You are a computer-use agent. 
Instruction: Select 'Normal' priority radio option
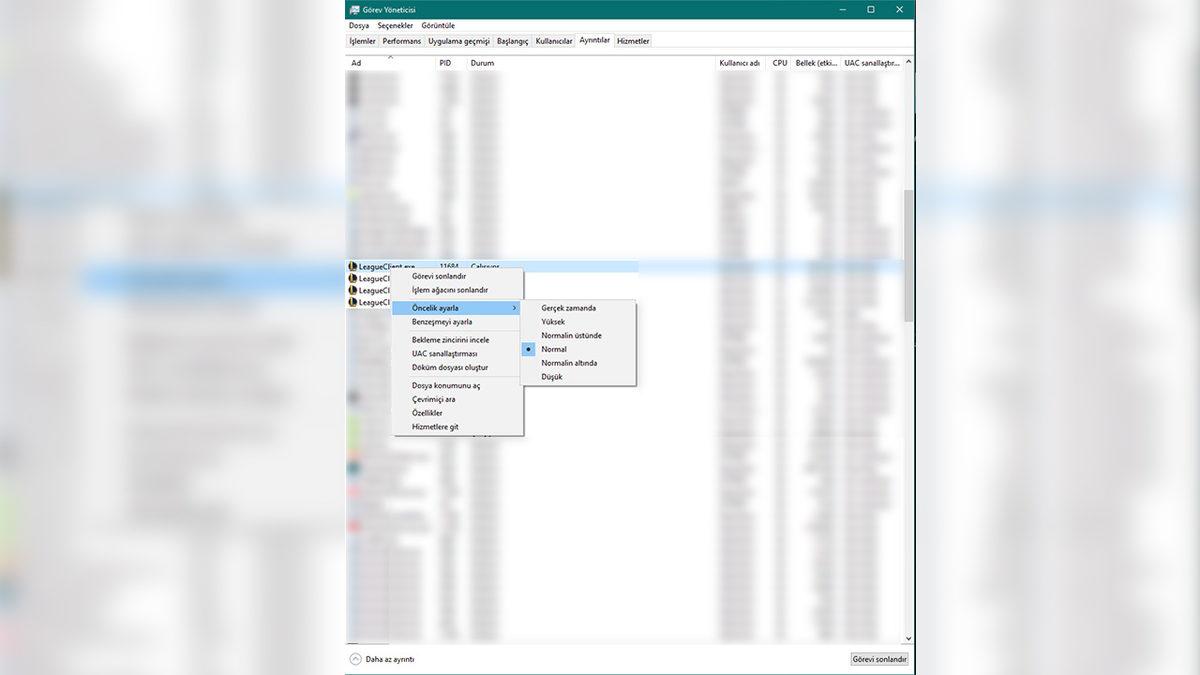tap(554, 350)
